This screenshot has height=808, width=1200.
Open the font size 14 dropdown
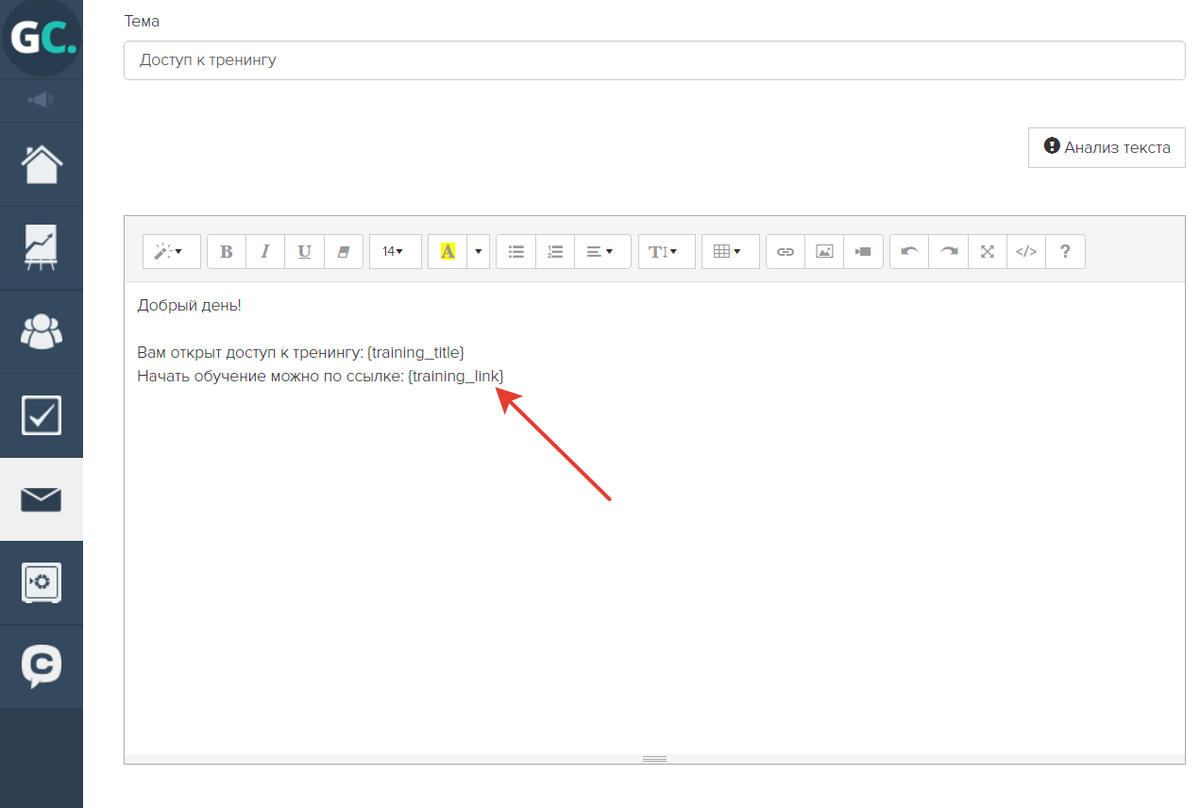[393, 252]
